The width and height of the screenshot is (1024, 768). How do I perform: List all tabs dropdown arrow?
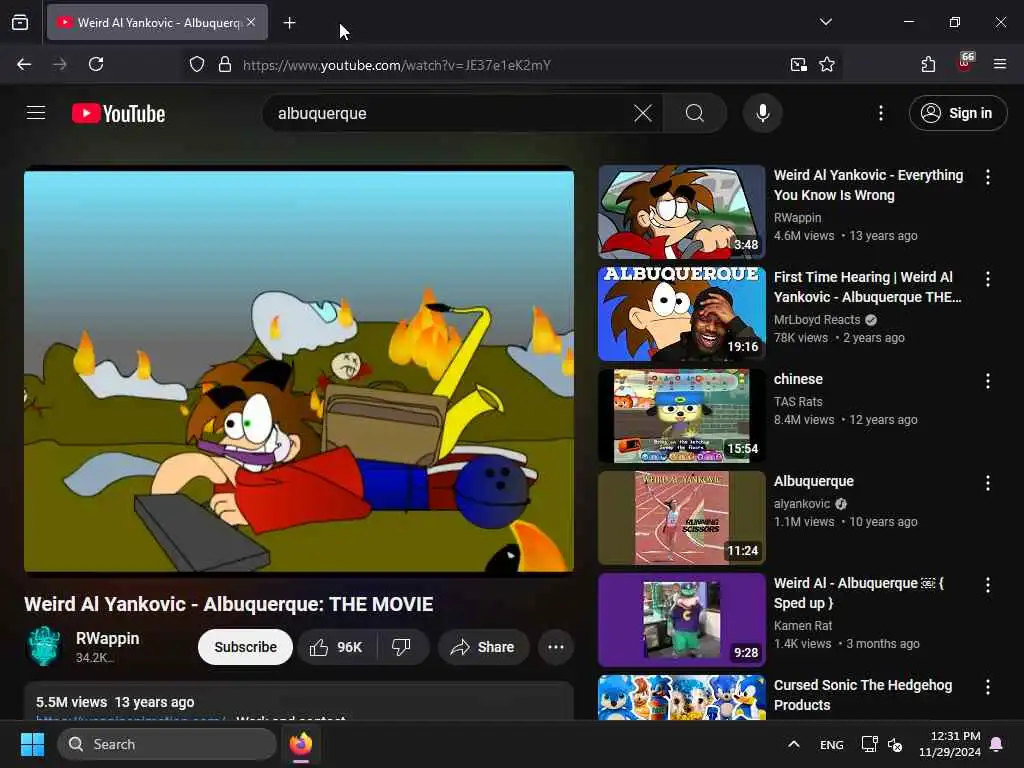[825, 22]
